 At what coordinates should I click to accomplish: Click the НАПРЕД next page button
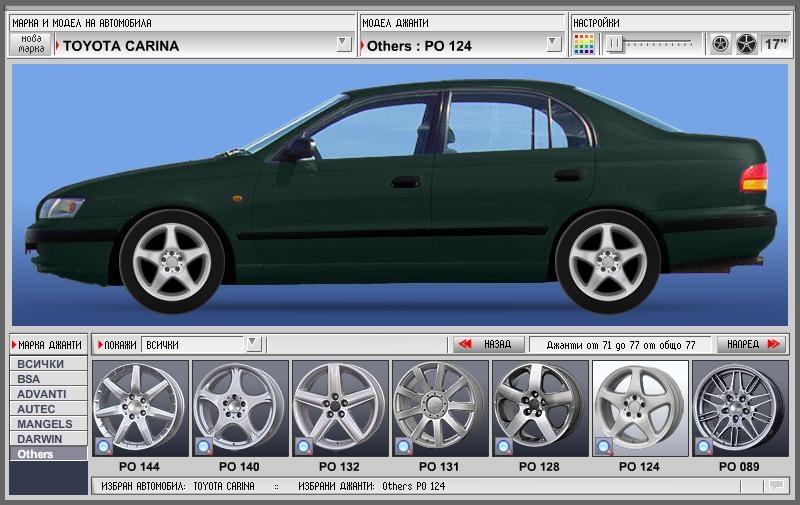751,344
